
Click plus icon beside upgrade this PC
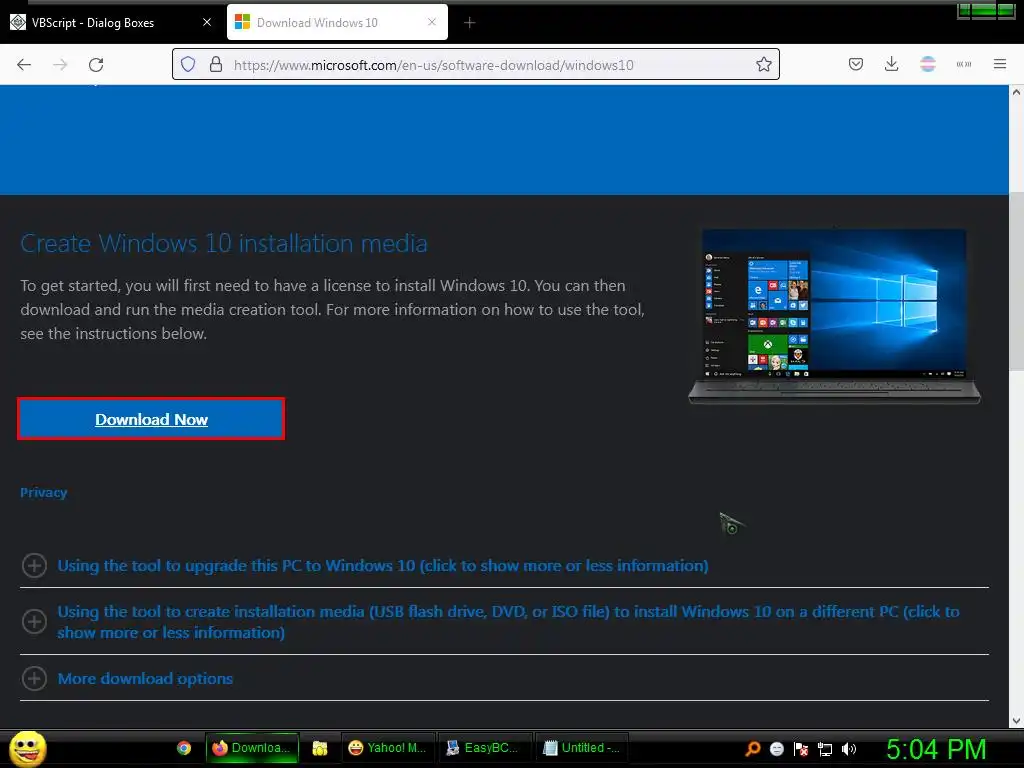pos(35,566)
